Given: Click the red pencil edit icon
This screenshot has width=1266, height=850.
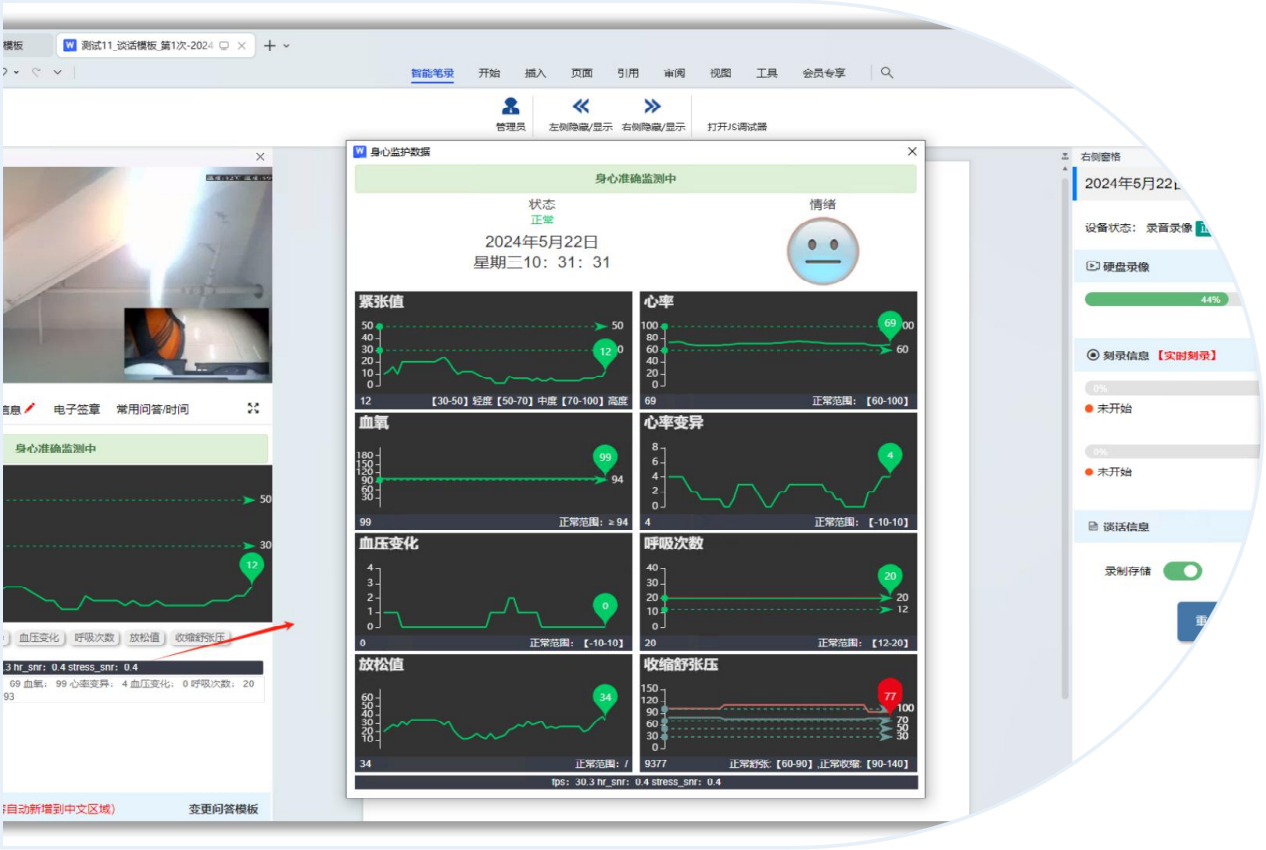Looking at the screenshot, I should click(30, 408).
